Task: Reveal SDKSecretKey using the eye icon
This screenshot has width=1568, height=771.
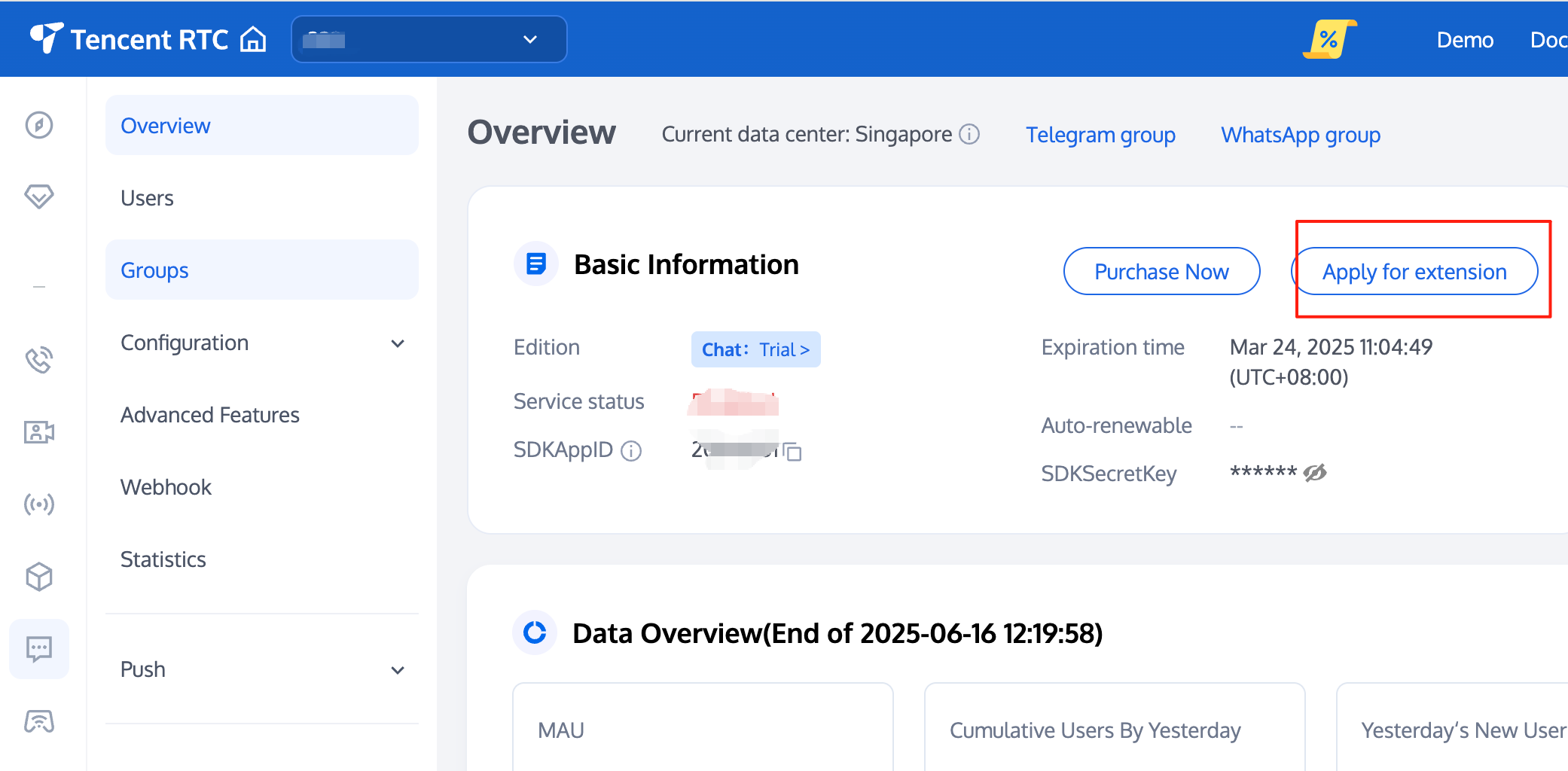Action: 1315,473
